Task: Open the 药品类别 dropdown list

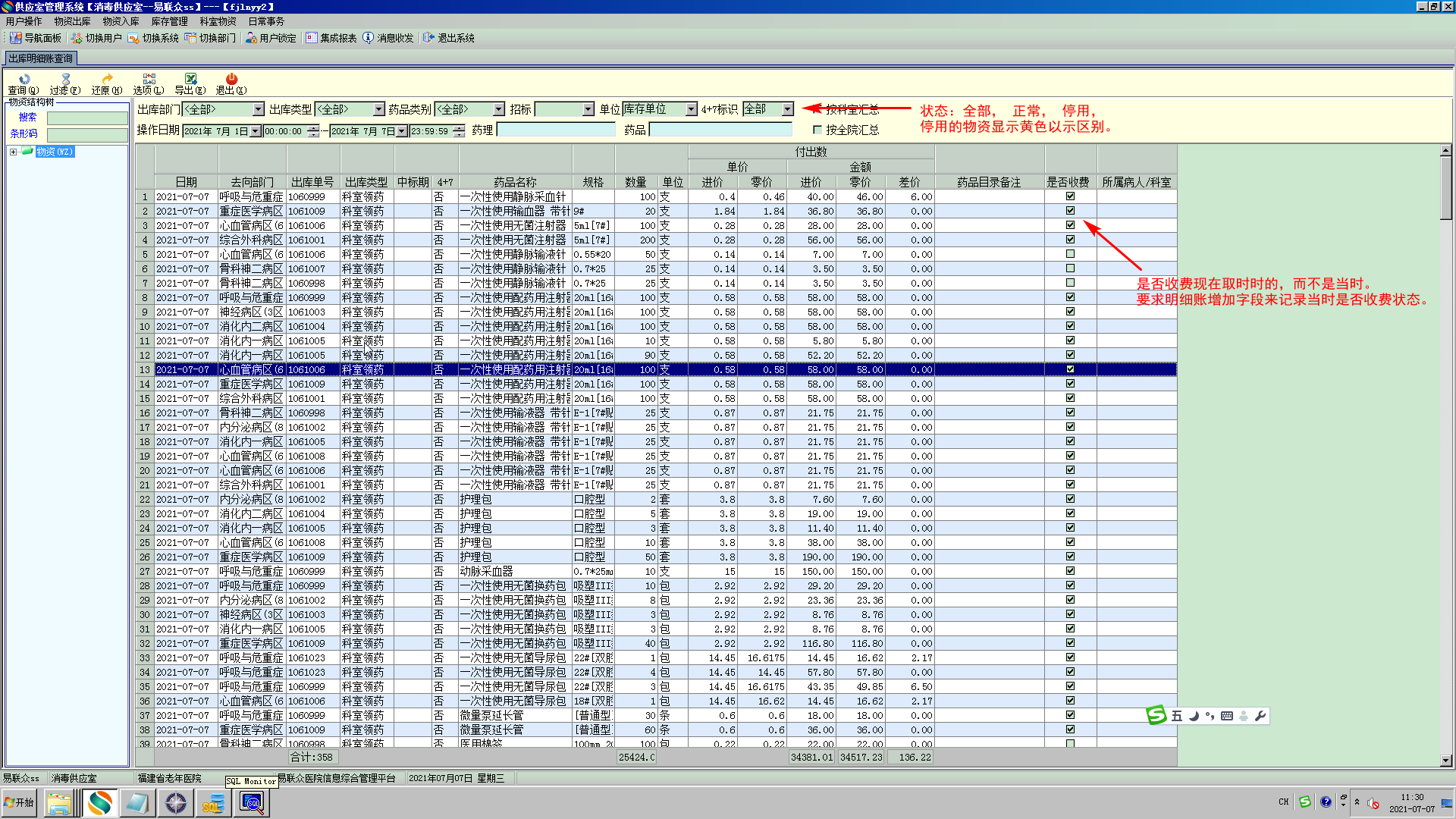Action: [x=498, y=110]
